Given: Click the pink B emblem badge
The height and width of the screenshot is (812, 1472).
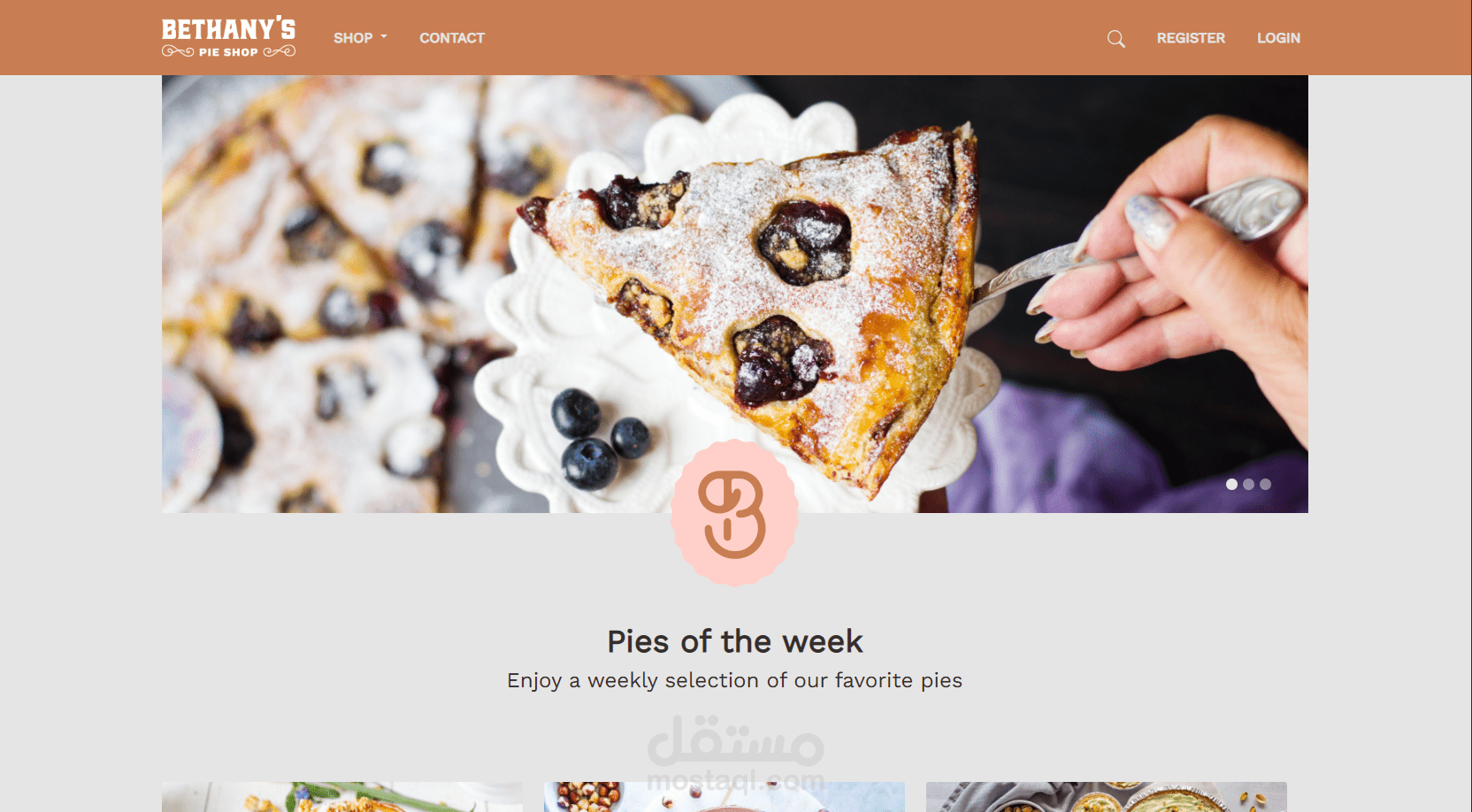Looking at the screenshot, I should point(734,514).
